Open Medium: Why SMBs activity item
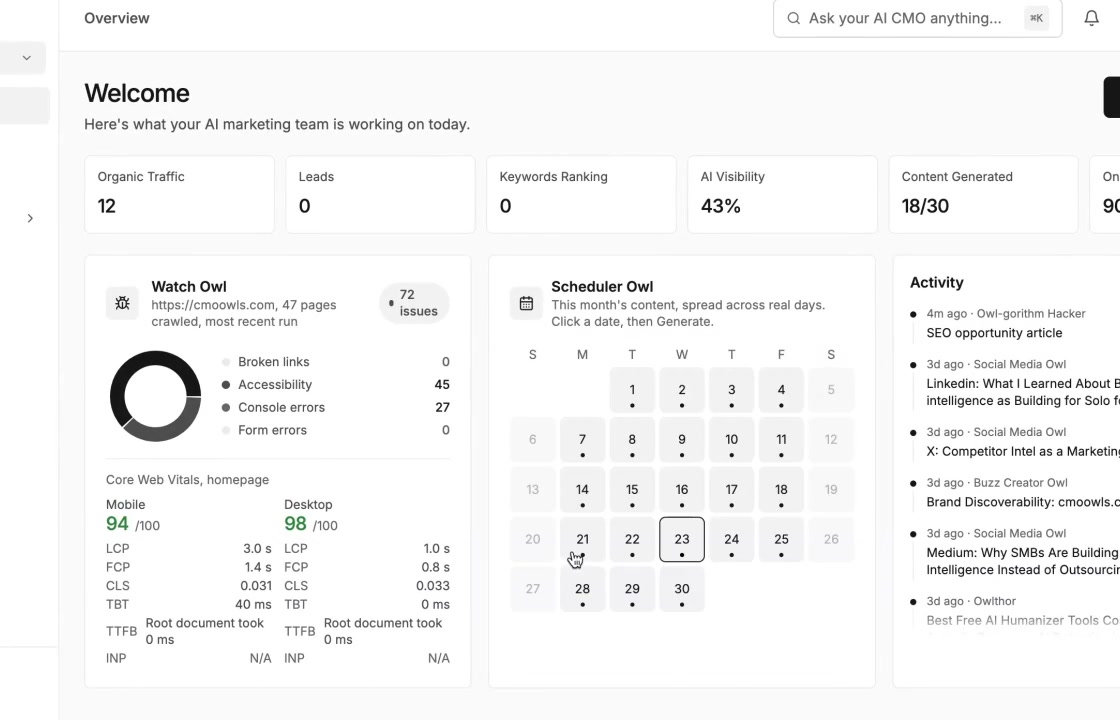 click(x=1023, y=561)
